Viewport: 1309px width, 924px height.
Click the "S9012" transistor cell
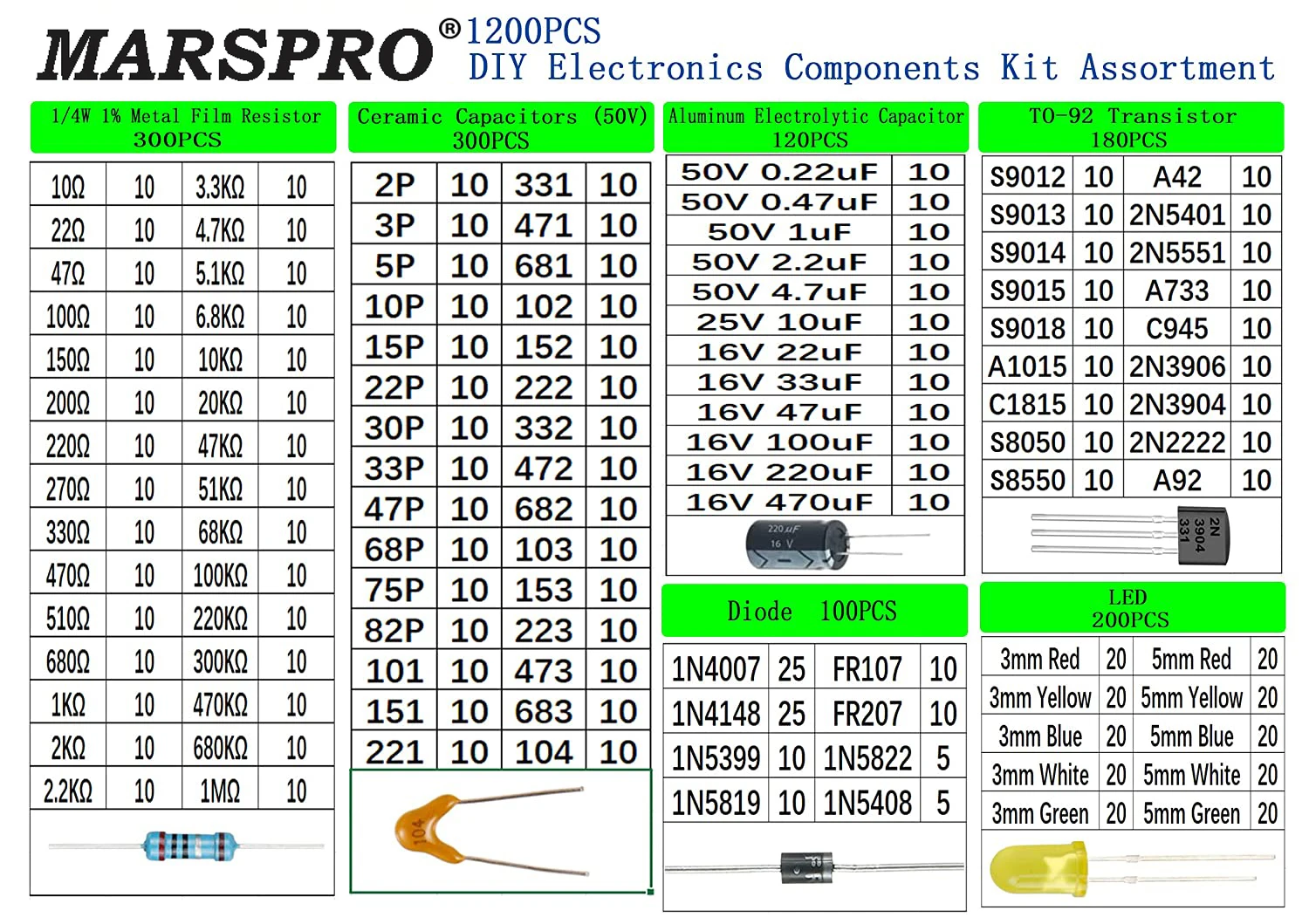point(1027,177)
